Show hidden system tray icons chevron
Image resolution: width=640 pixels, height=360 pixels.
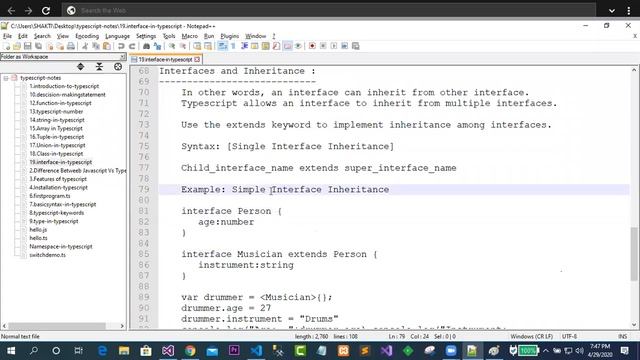tap(546, 351)
